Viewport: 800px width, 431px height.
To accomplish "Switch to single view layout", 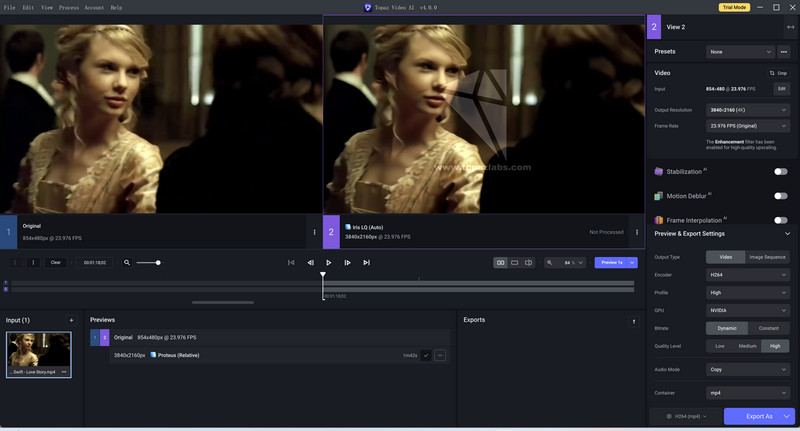I will tap(514, 263).
